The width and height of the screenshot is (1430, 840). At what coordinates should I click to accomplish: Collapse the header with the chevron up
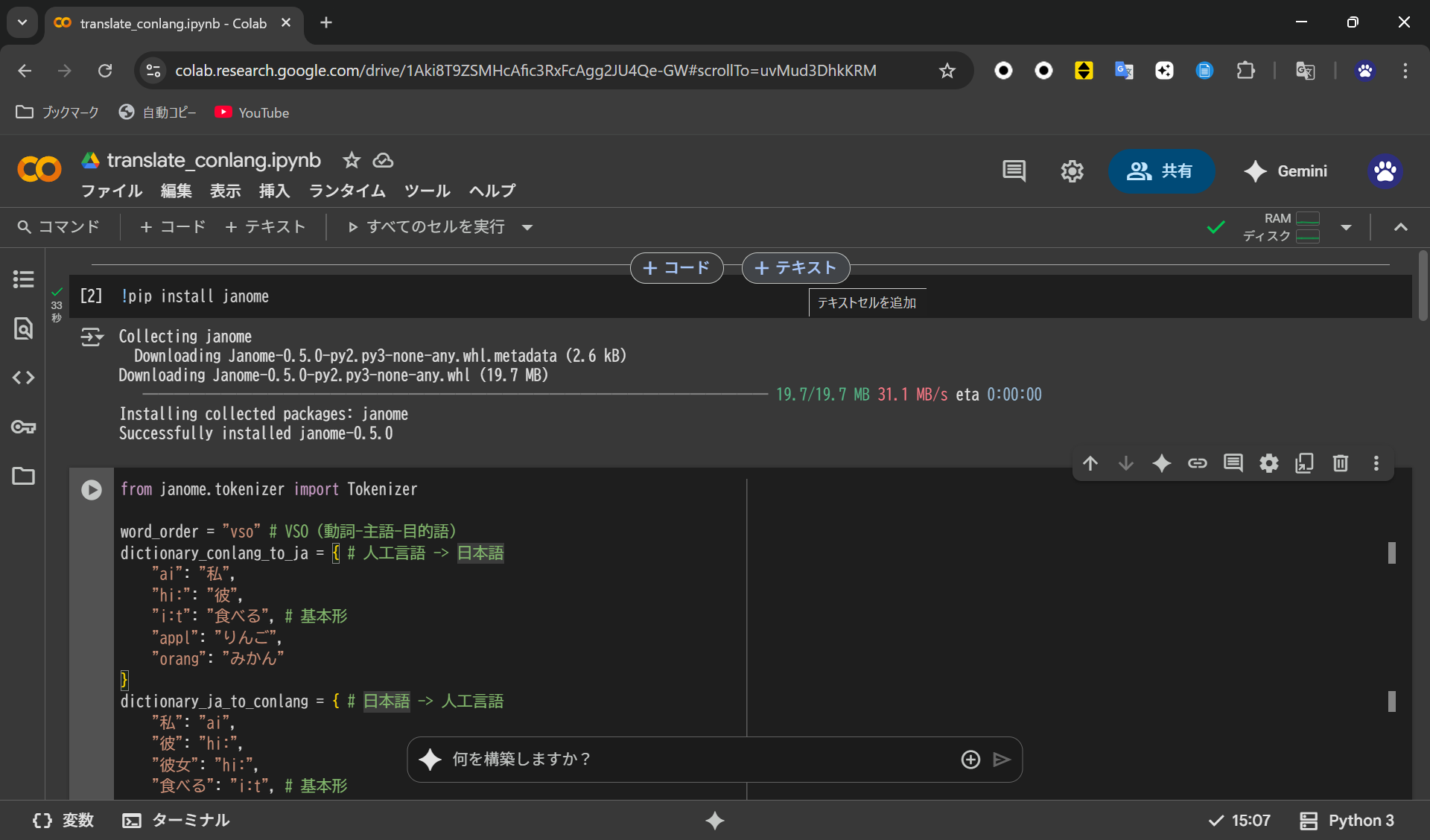[x=1400, y=227]
